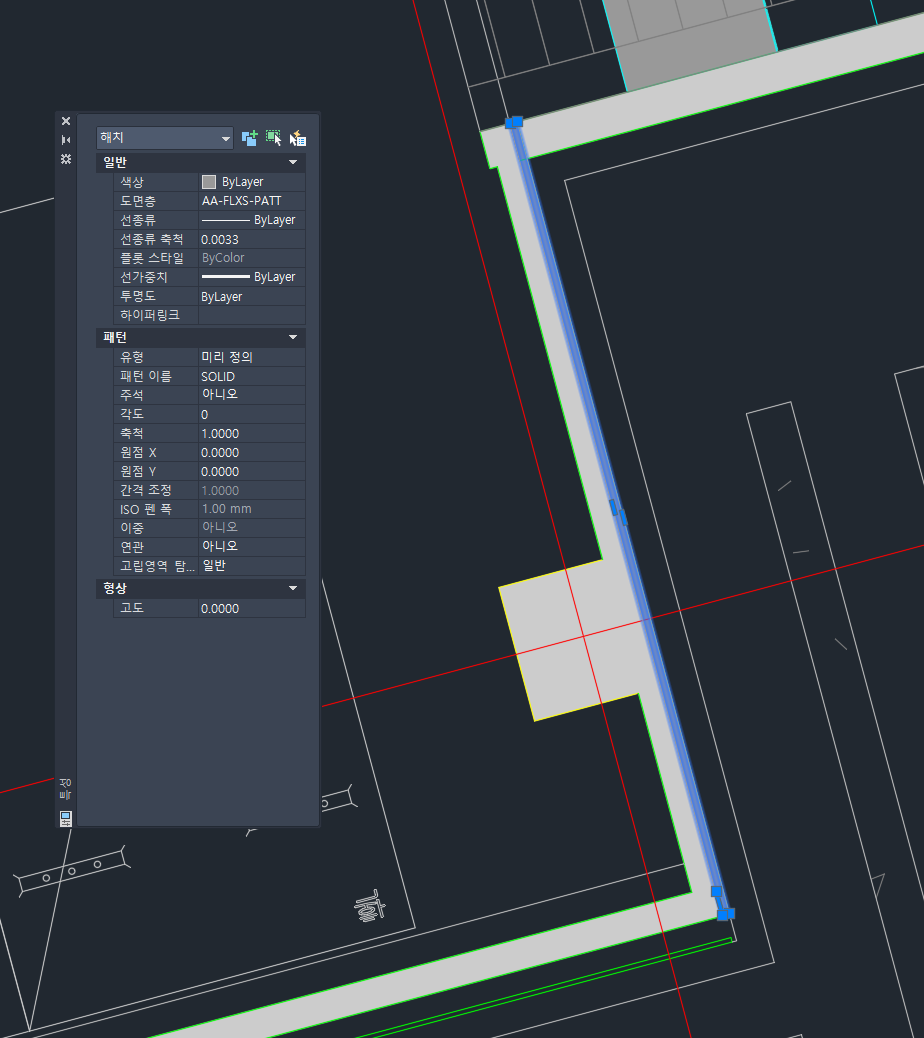Click the hatch grip at bottom corner
Screen dimensions: 924x1038
click(x=725, y=913)
